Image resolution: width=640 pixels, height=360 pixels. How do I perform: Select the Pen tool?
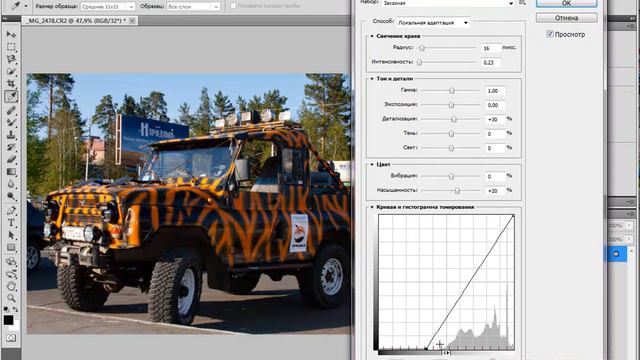point(11,211)
